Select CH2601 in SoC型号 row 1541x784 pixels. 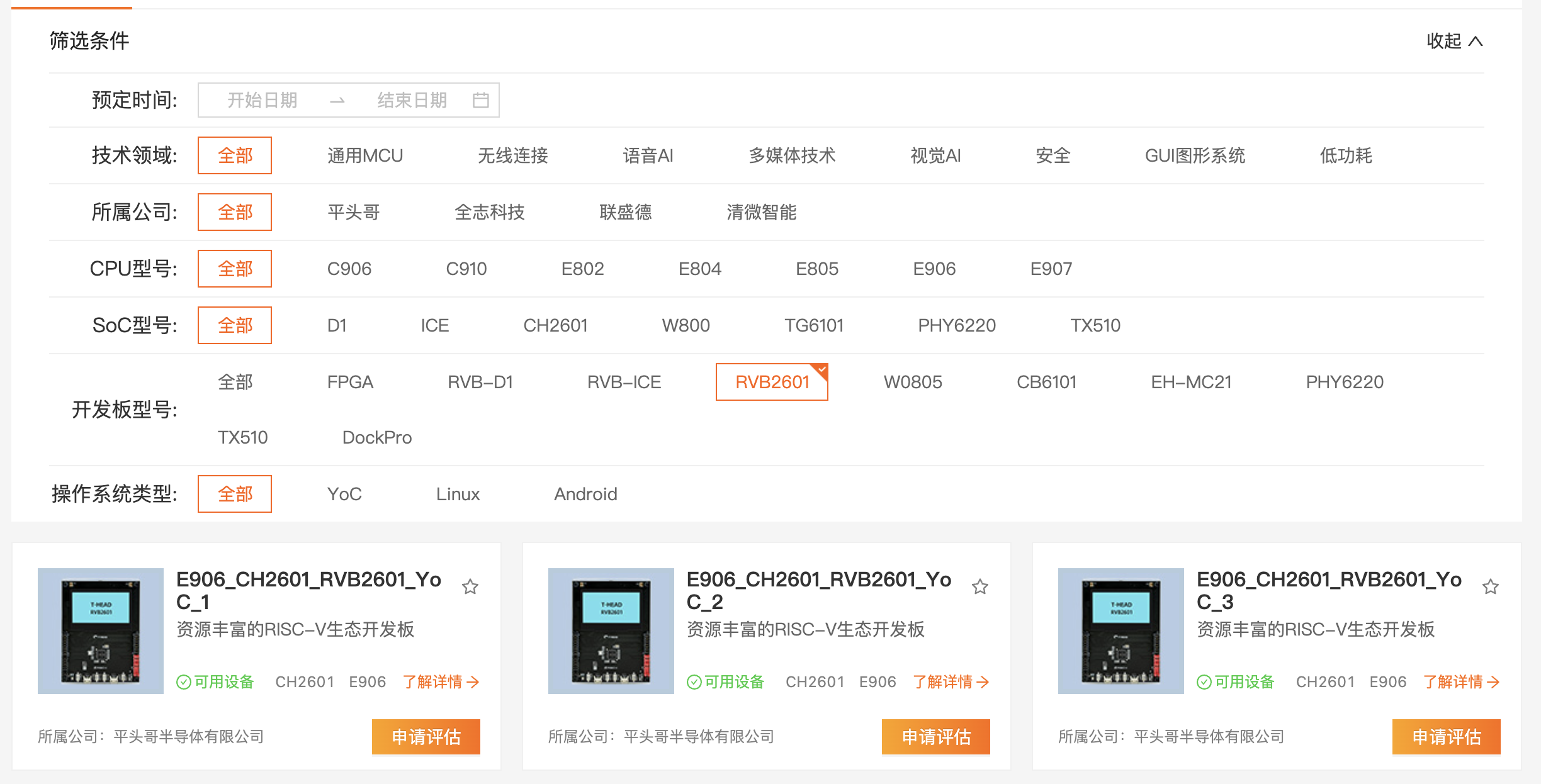[555, 325]
